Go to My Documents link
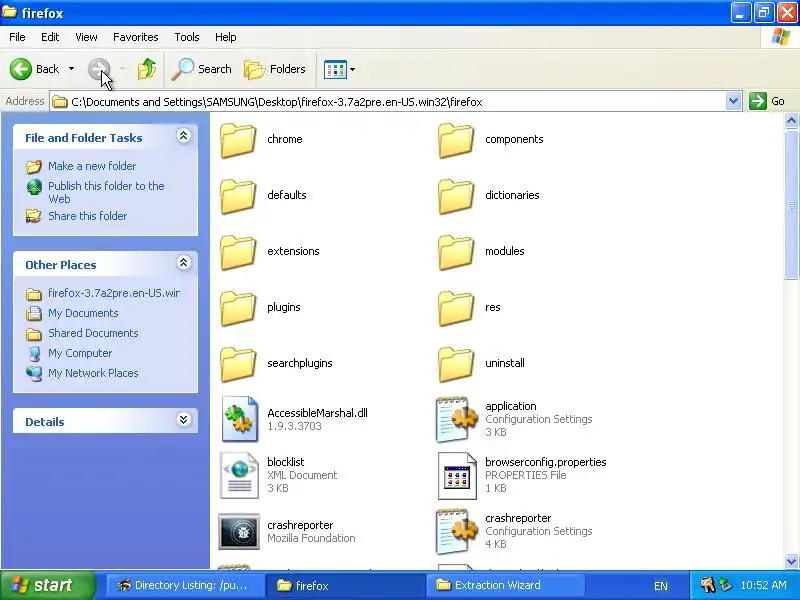Viewport: 800px width, 600px height. click(x=83, y=313)
